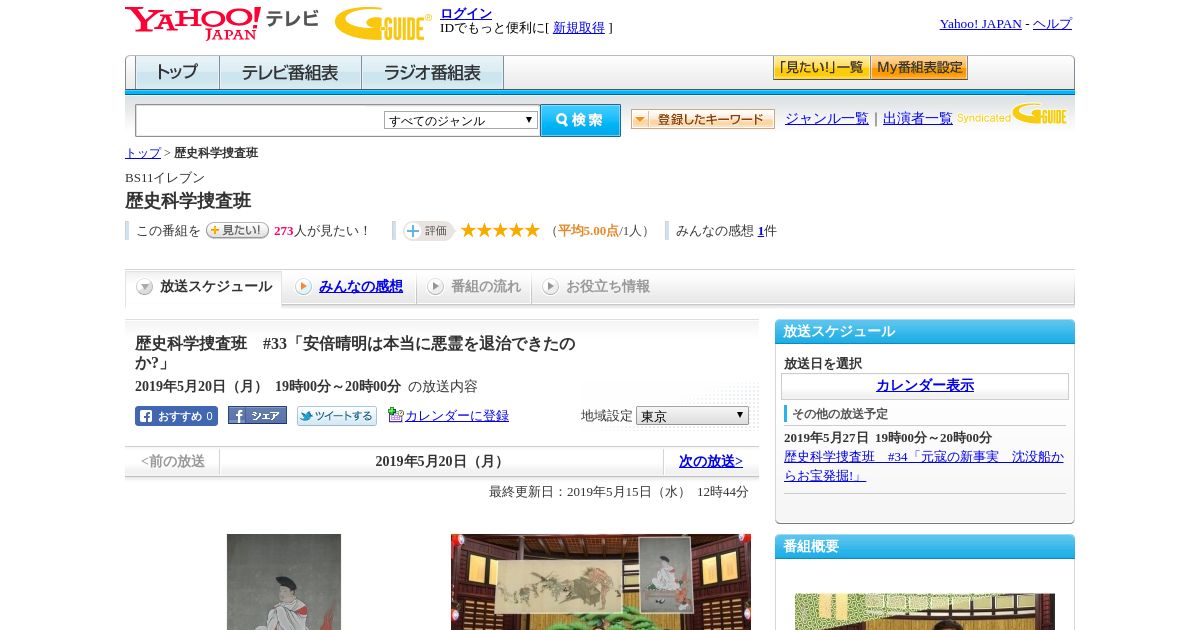This screenshot has height=630, width=1200.
Task: Click the five-star rating display
Action: pyautogui.click(x=500, y=230)
